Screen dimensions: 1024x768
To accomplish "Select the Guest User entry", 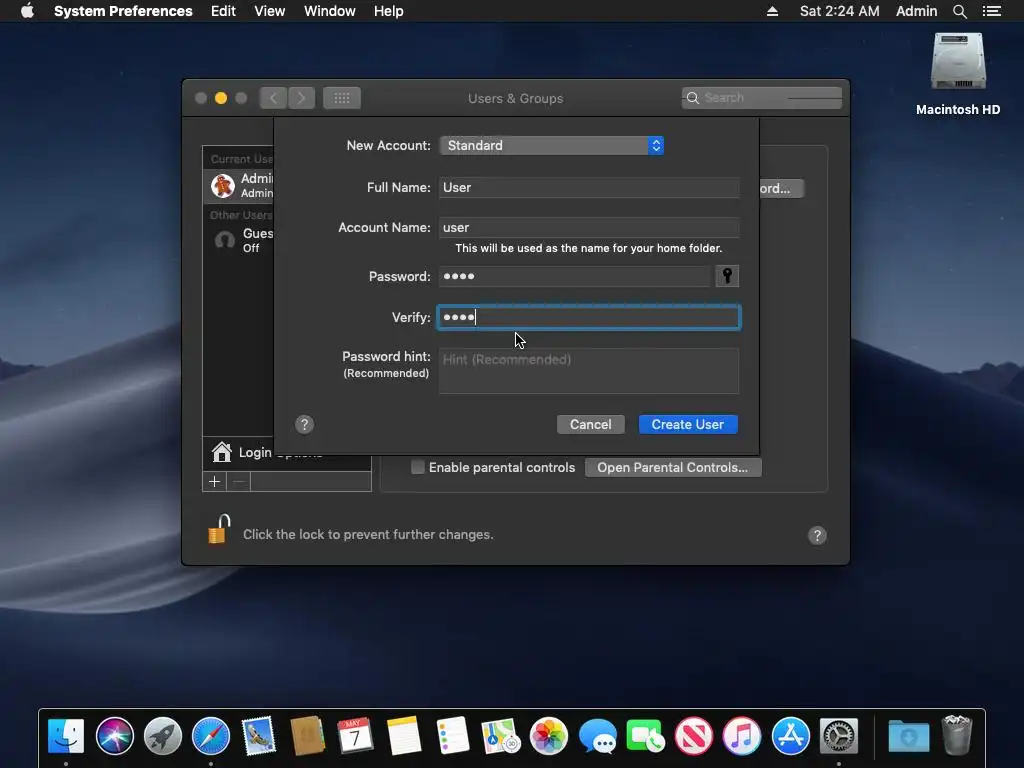I will 239,240.
